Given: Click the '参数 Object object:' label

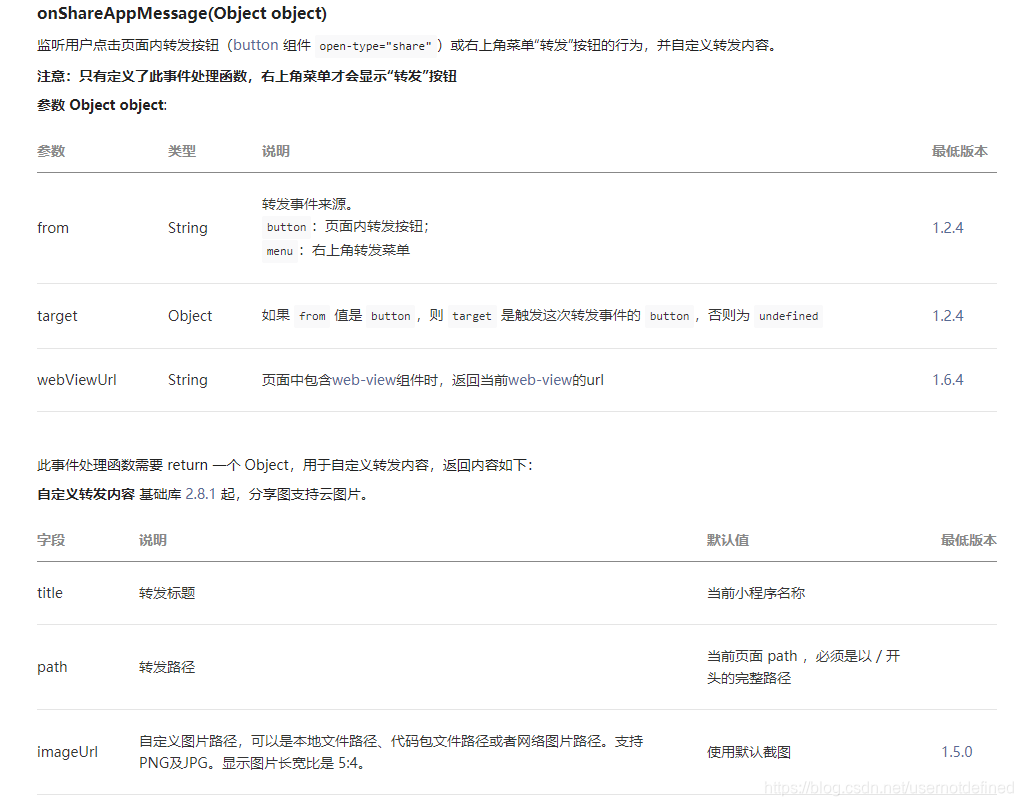Looking at the screenshot, I should (x=102, y=105).
